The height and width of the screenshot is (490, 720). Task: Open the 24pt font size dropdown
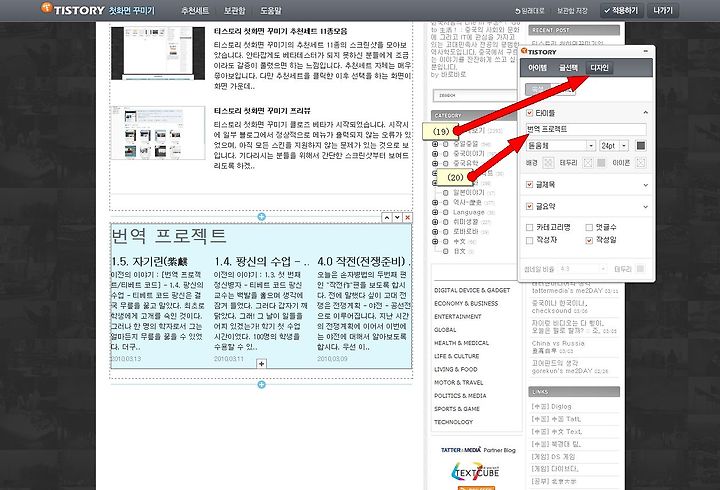[x=614, y=146]
